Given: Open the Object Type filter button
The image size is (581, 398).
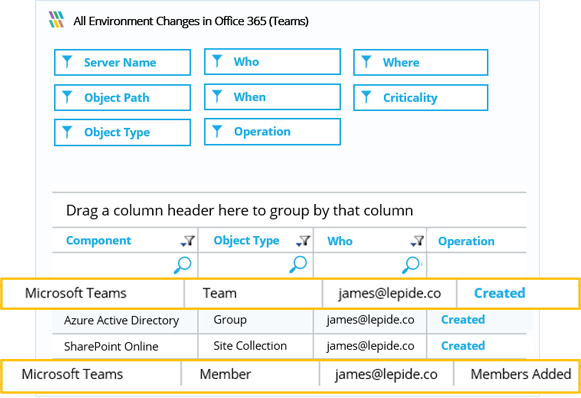Looking at the screenshot, I should tap(122, 132).
